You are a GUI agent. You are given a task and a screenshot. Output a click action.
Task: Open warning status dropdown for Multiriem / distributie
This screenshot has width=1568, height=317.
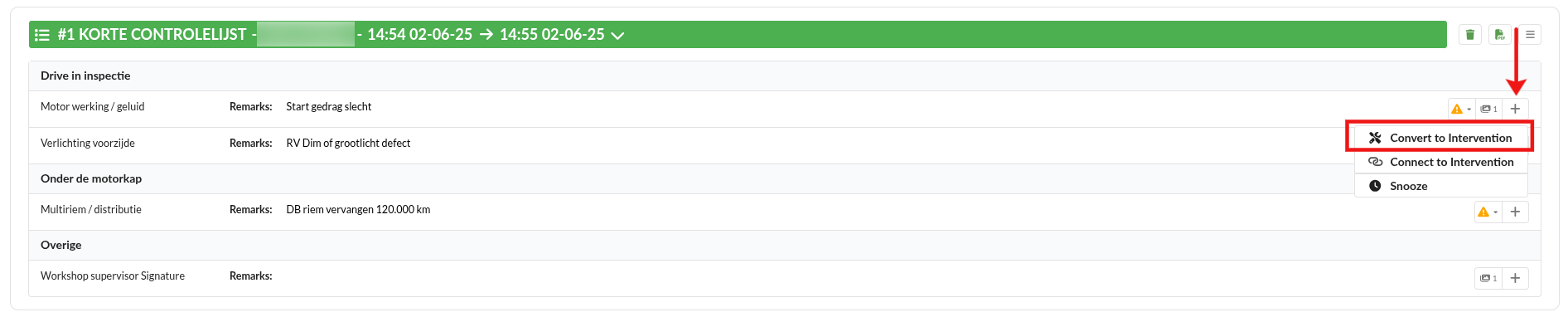pyautogui.click(x=1488, y=212)
